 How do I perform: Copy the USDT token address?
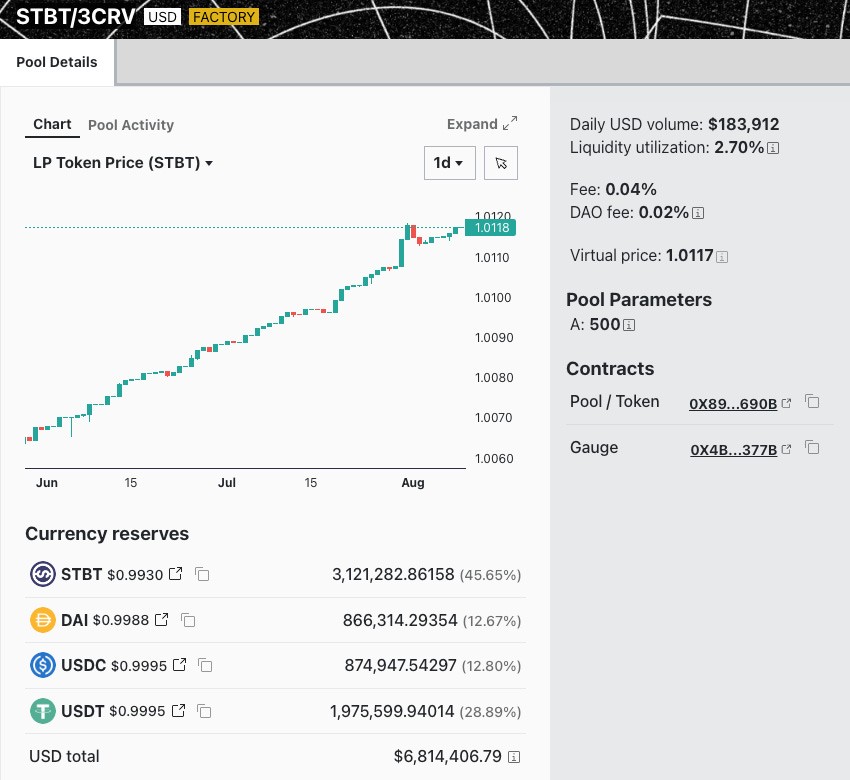[204, 711]
